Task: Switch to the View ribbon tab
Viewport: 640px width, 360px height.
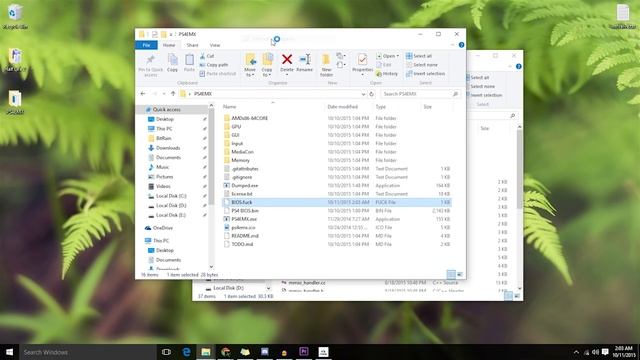Action: click(215, 45)
